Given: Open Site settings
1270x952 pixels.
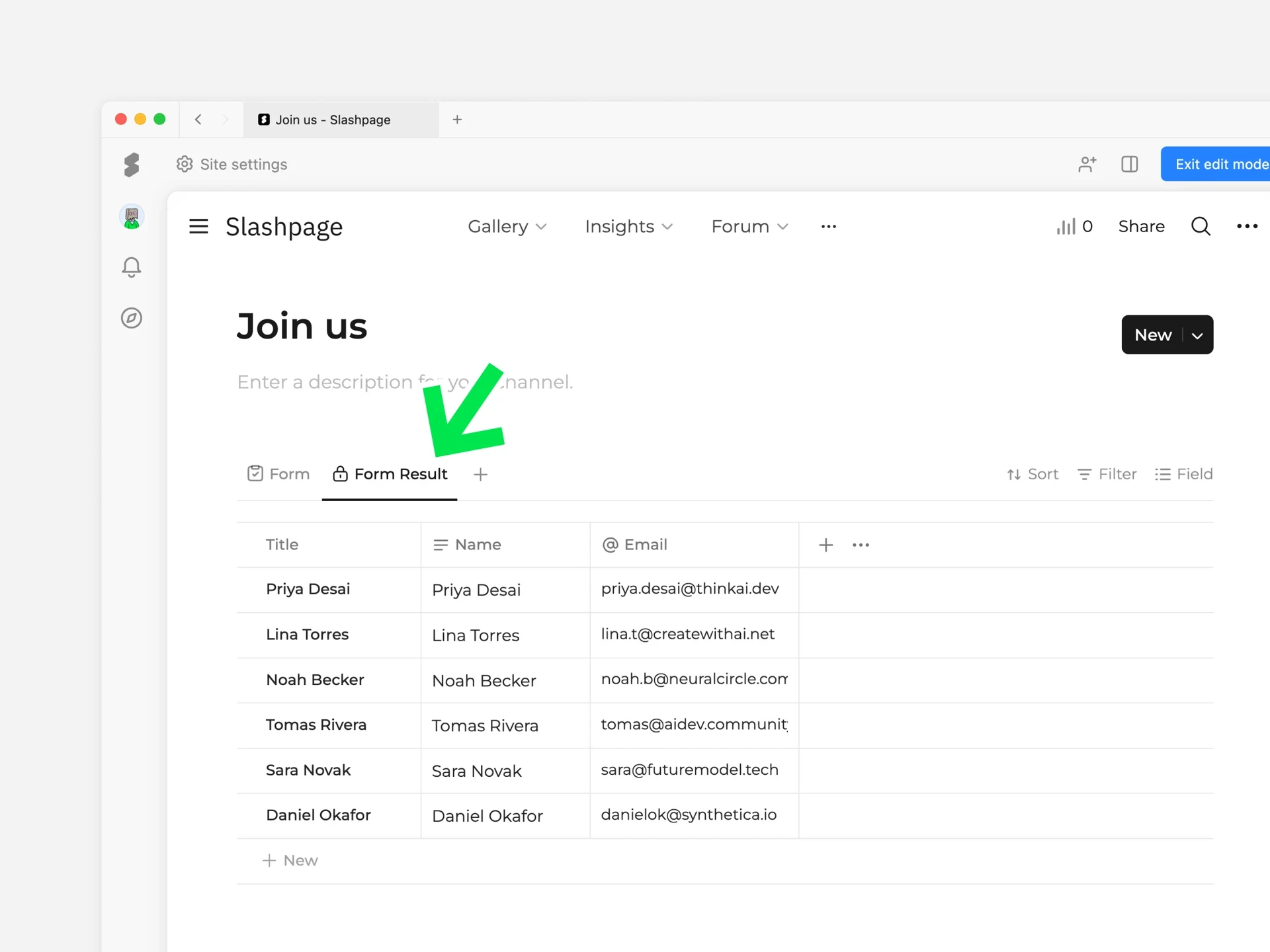Looking at the screenshot, I should point(232,164).
